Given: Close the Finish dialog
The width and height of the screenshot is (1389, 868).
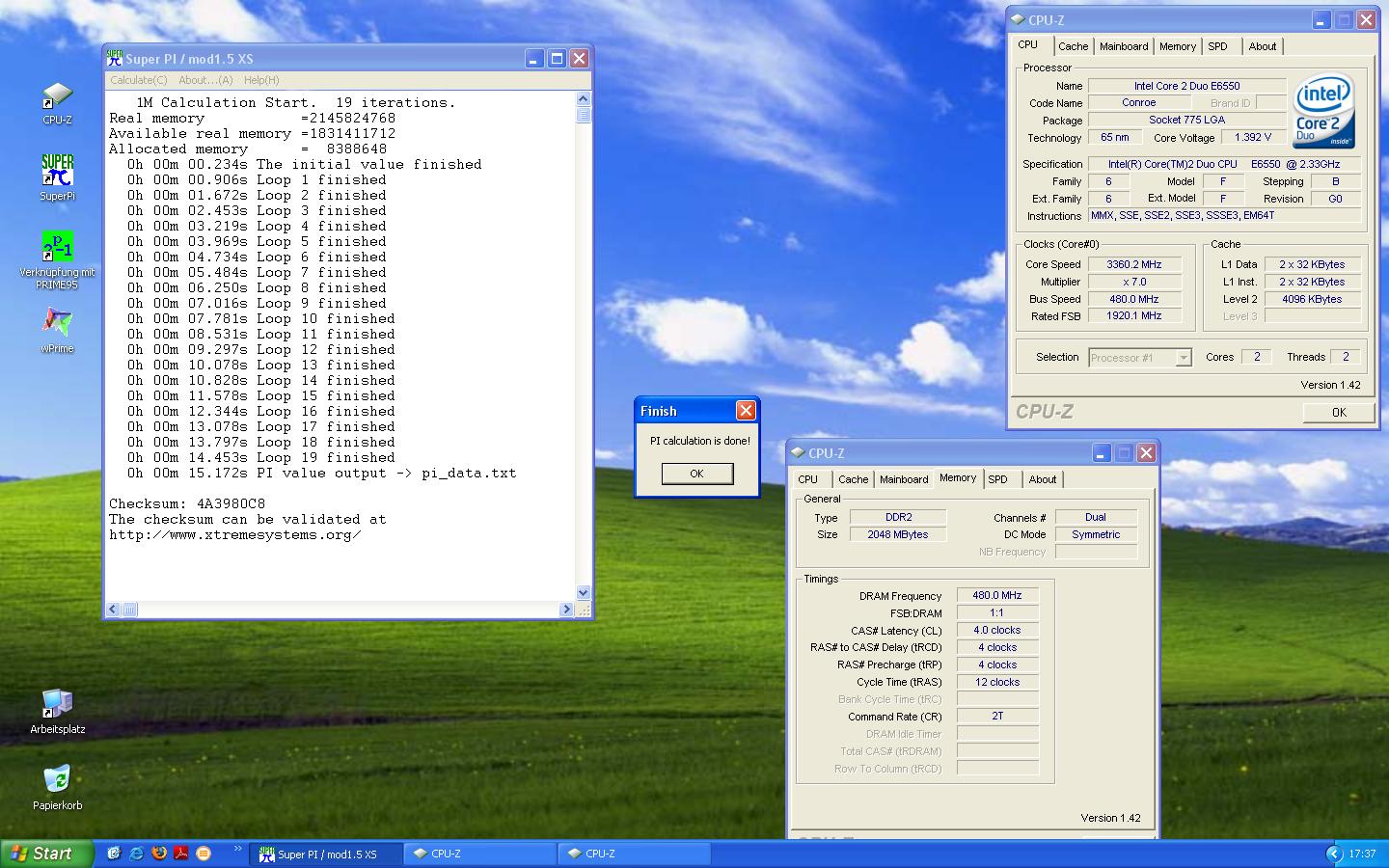Looking at the screenshot, I should (x=746, y=411).
